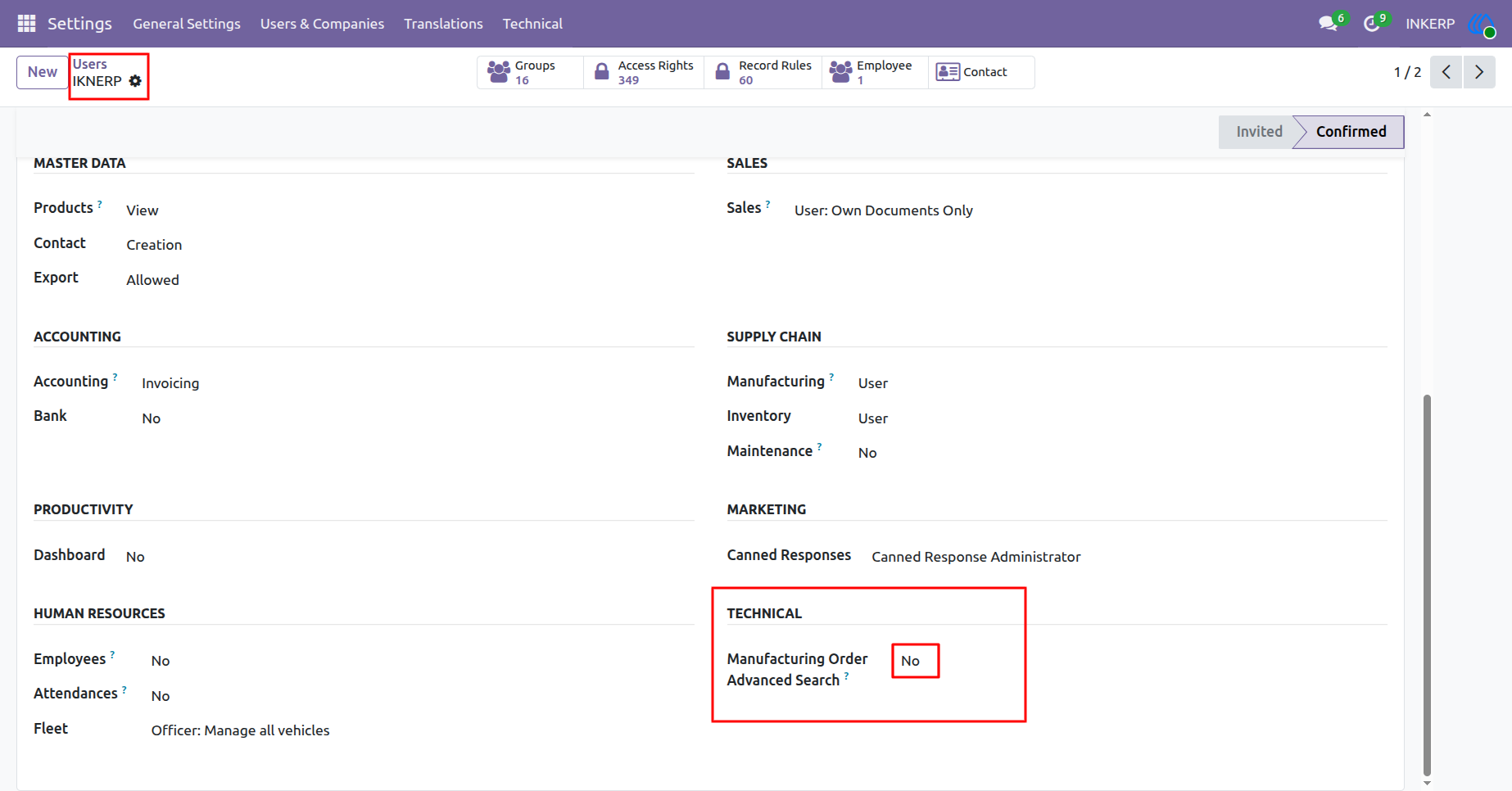Click the Advanced Search help question mark

coord(846,676)
